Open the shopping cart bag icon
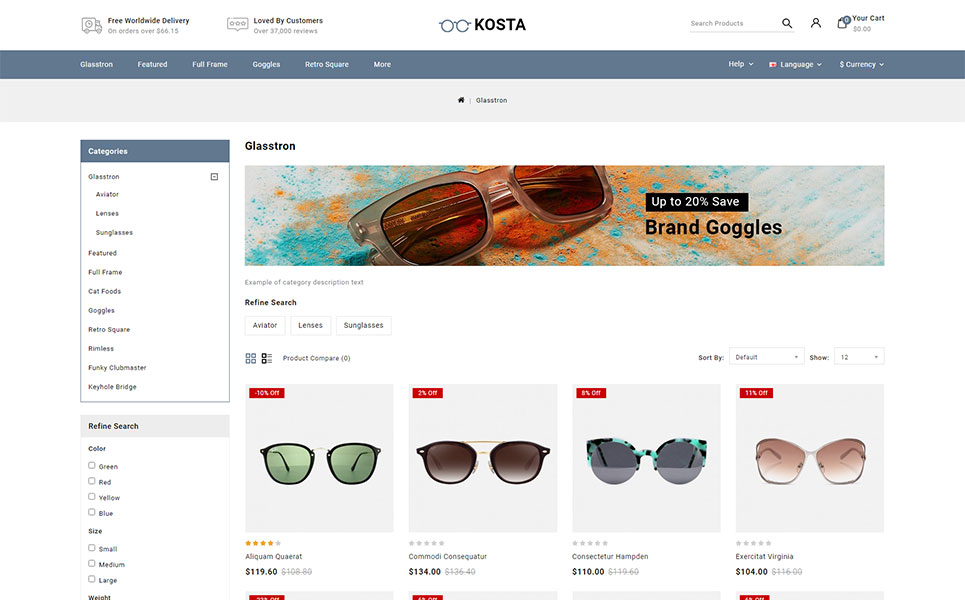The width and height of the screenshot is (965, 600). (x=842, y=23)
